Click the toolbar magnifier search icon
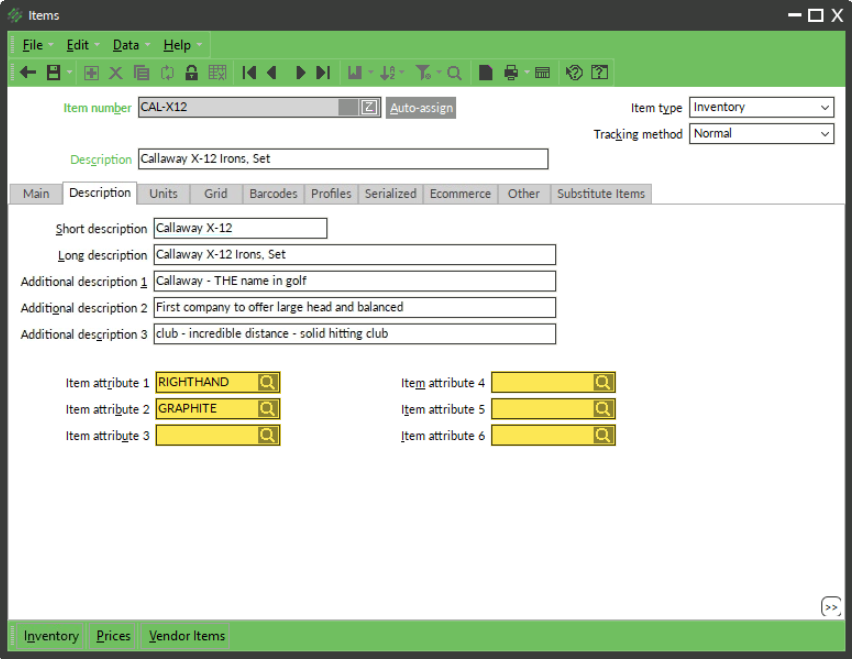Viewport: 852px width, 659px height. click(x=454, y=73)
